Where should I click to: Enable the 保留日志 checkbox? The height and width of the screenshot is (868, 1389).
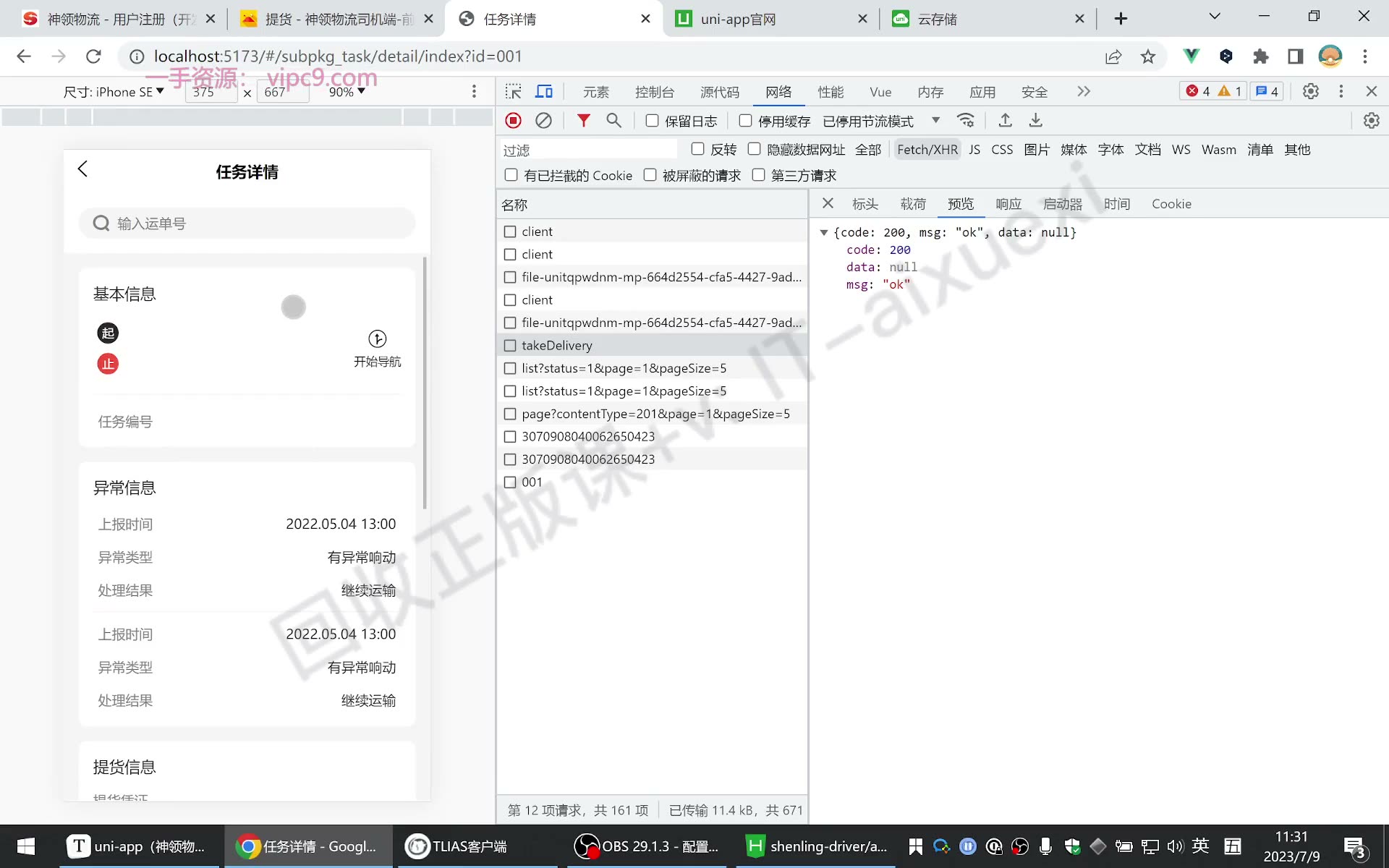click(652, 121)
